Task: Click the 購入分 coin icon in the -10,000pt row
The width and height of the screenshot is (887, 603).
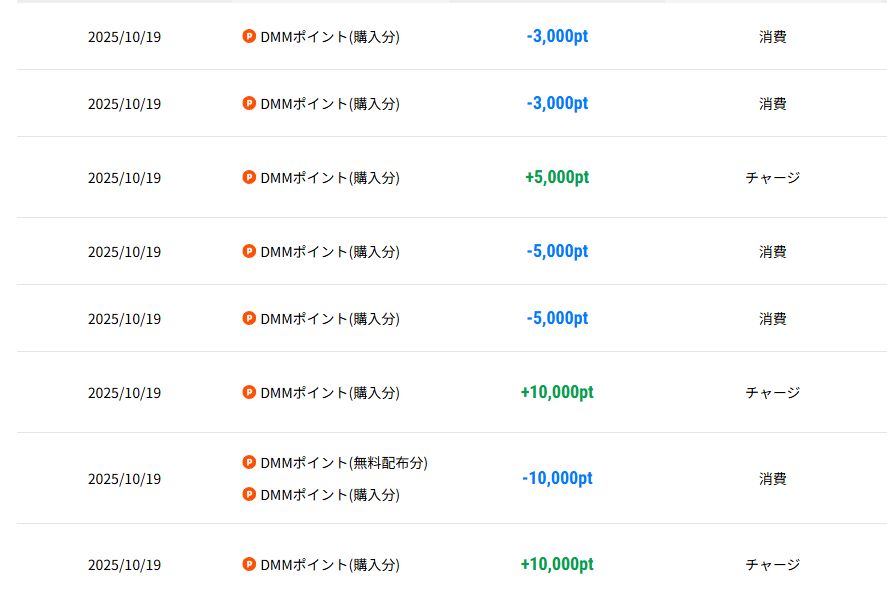Action: (x=249, y=494)
